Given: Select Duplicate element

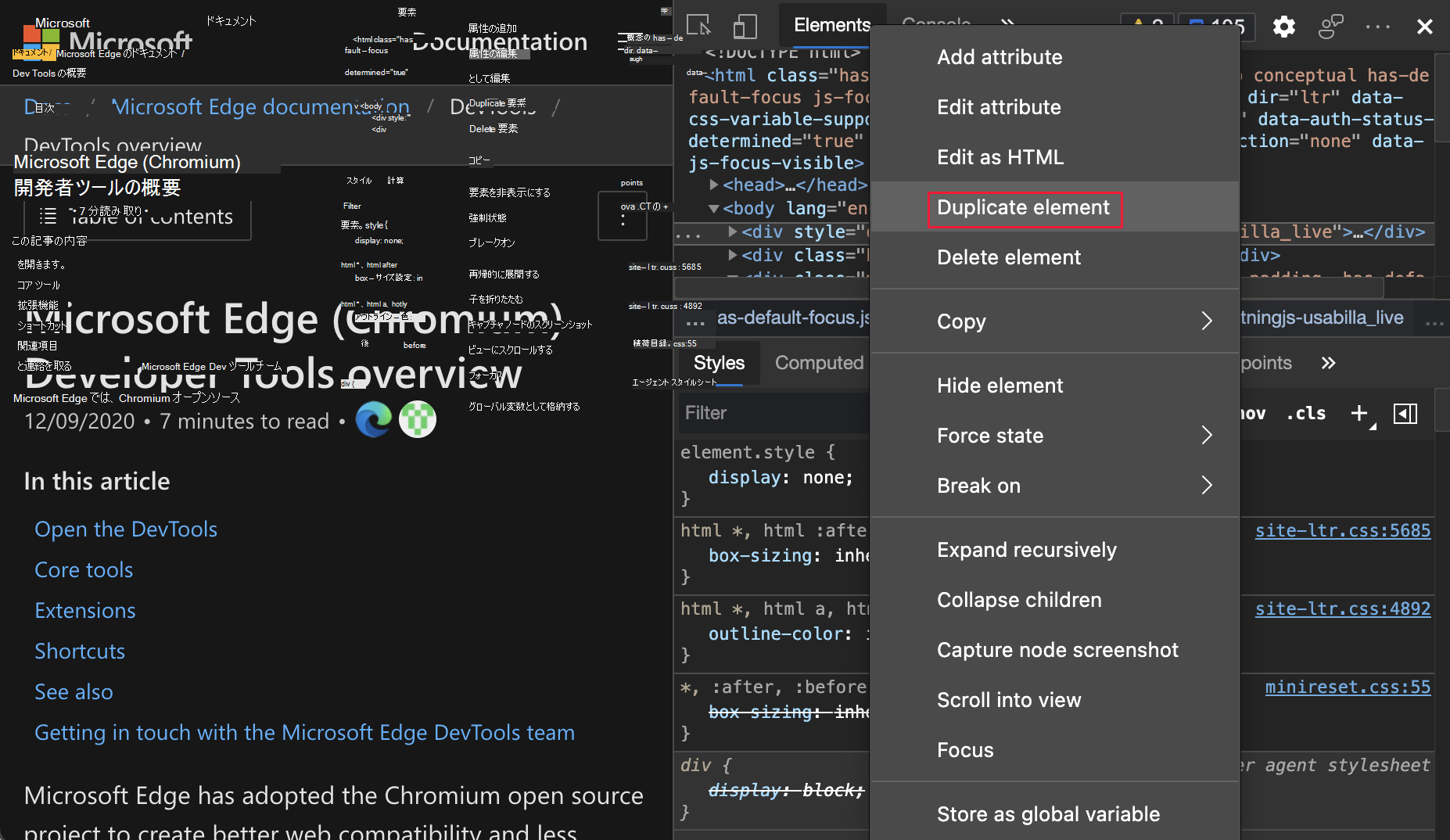Looking at the screenshot, I should tap(1054, 207).
